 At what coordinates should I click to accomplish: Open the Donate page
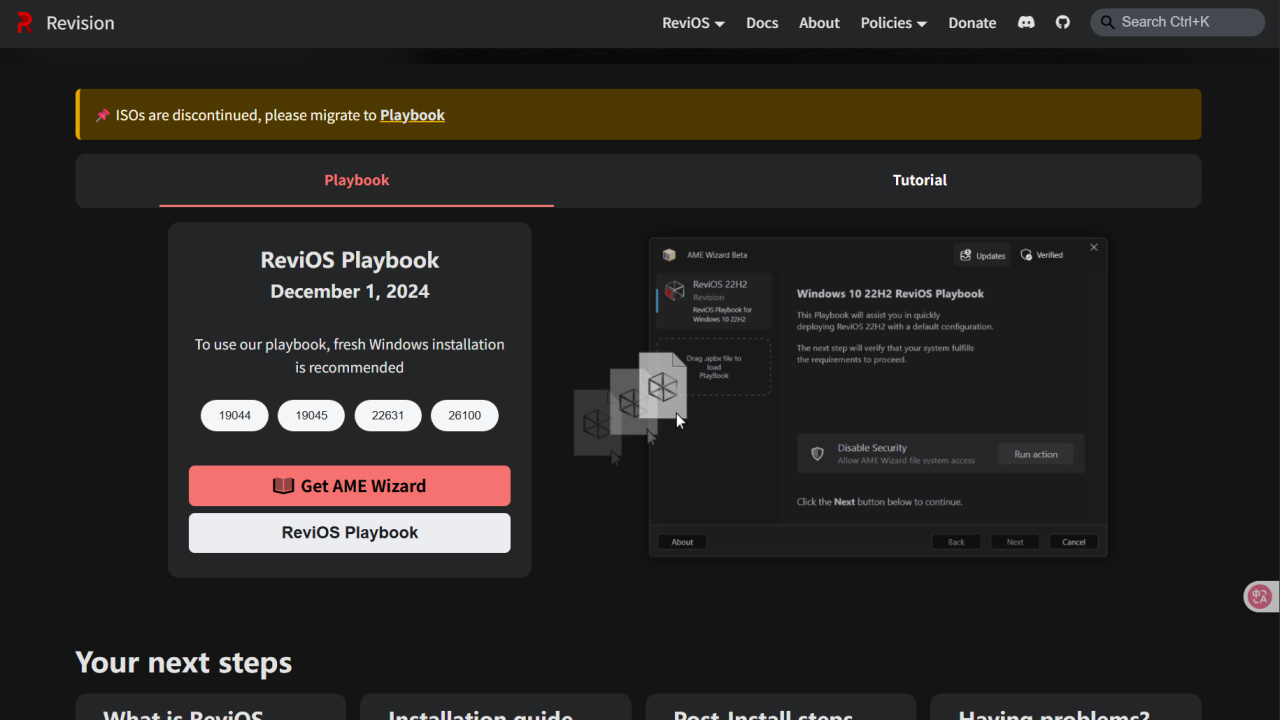tap(972, 23)
